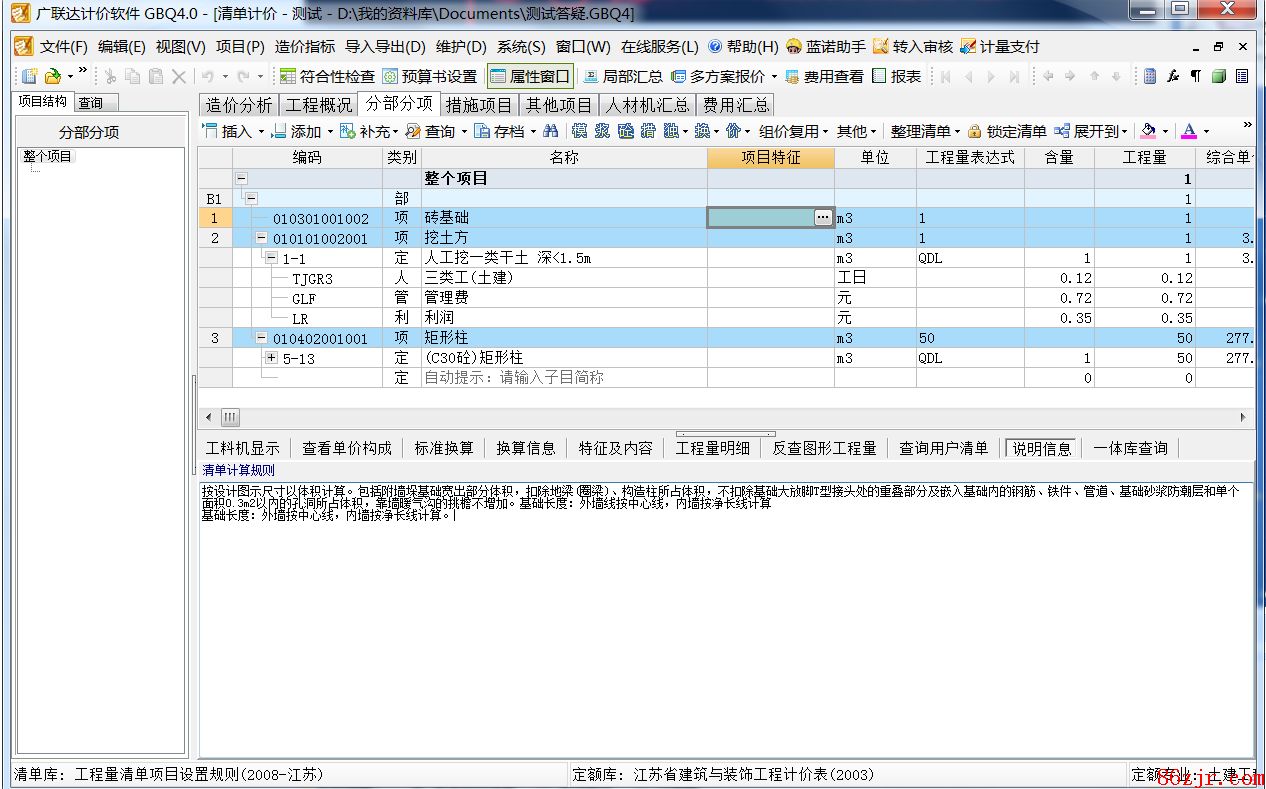The image size is (1266, 789).
Task: Open the 插入 dropdown arrow
Action: pyautogui.click(x=261, y=132)
